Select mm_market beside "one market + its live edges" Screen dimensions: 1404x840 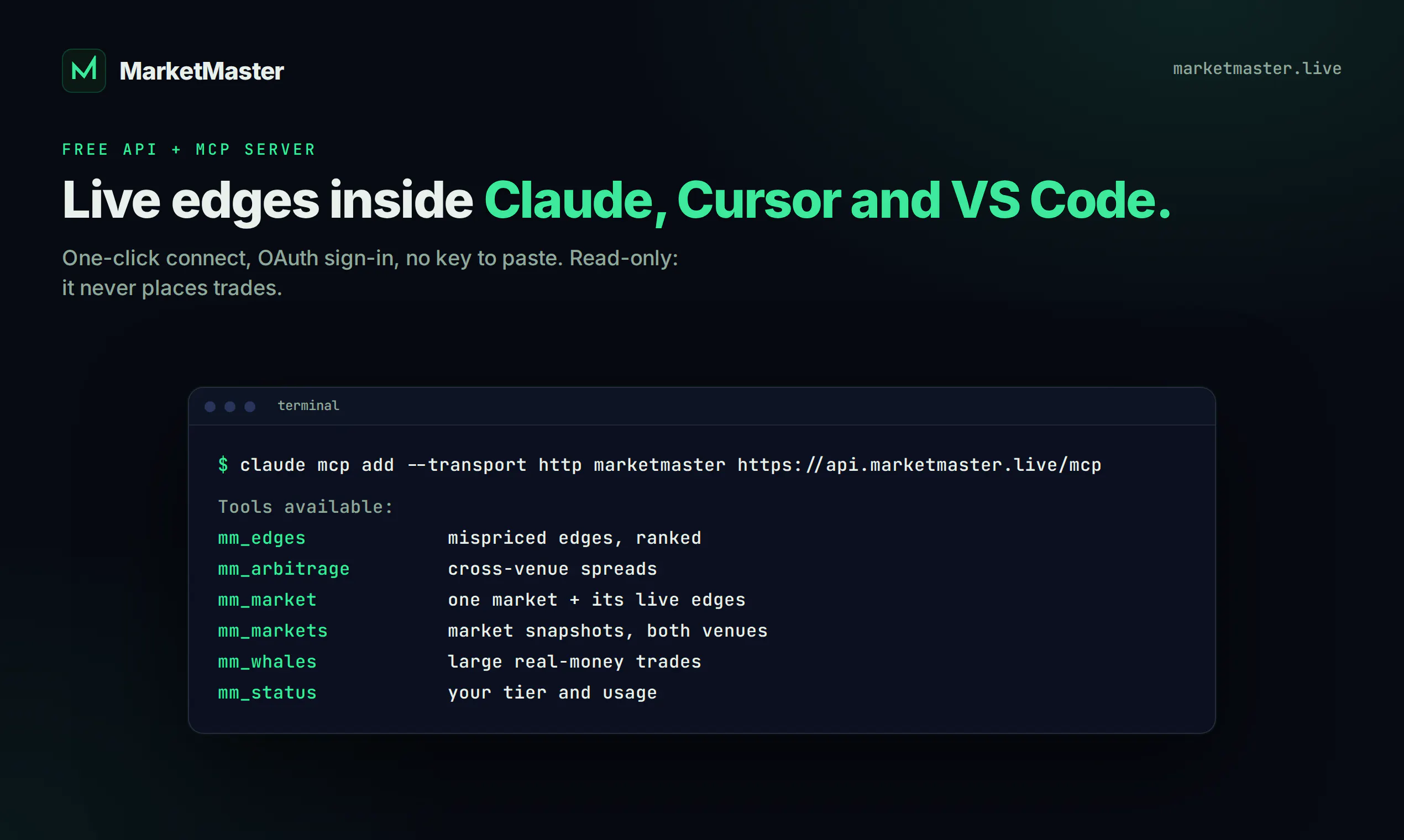tap(267, 600)
